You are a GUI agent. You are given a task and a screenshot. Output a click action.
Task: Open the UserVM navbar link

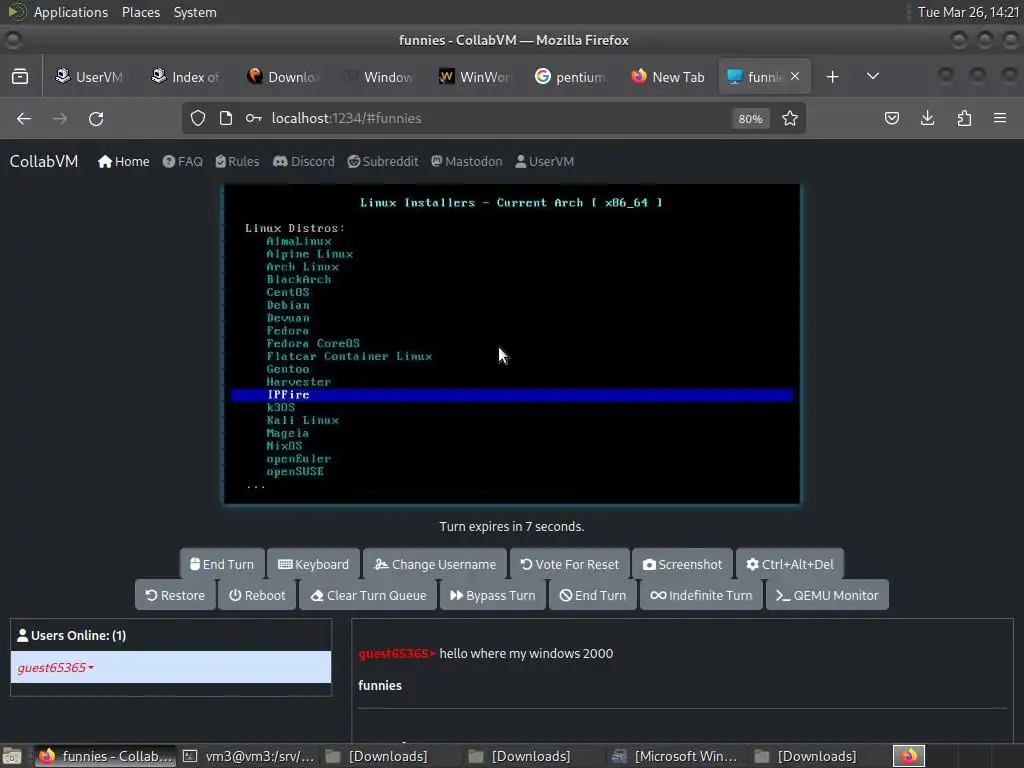(x=544, y=161)
